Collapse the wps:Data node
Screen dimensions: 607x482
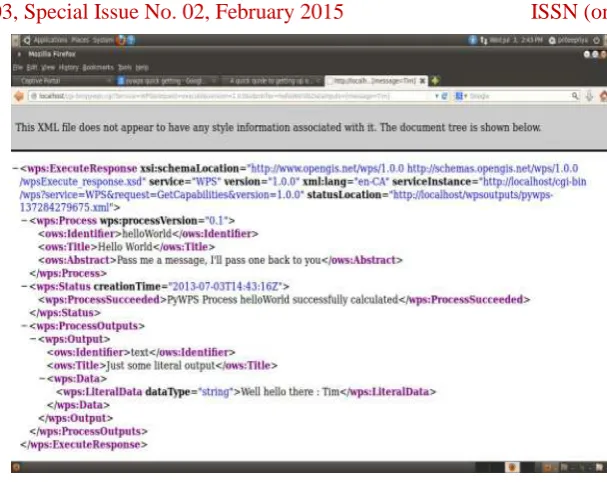pyautogui.click(x=42, y=379)
